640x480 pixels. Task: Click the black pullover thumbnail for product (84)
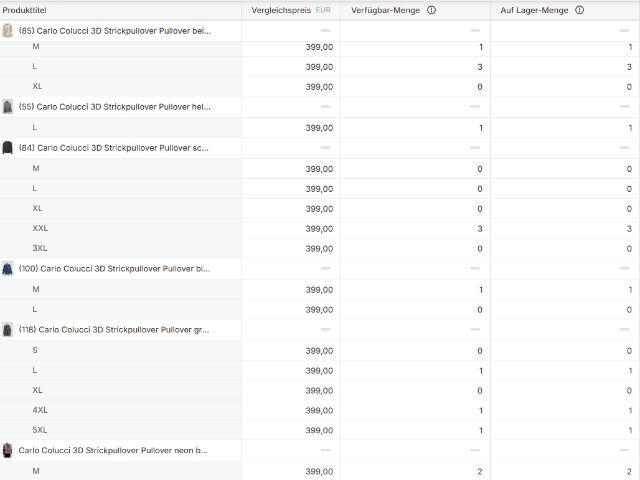tap(8, 148)
